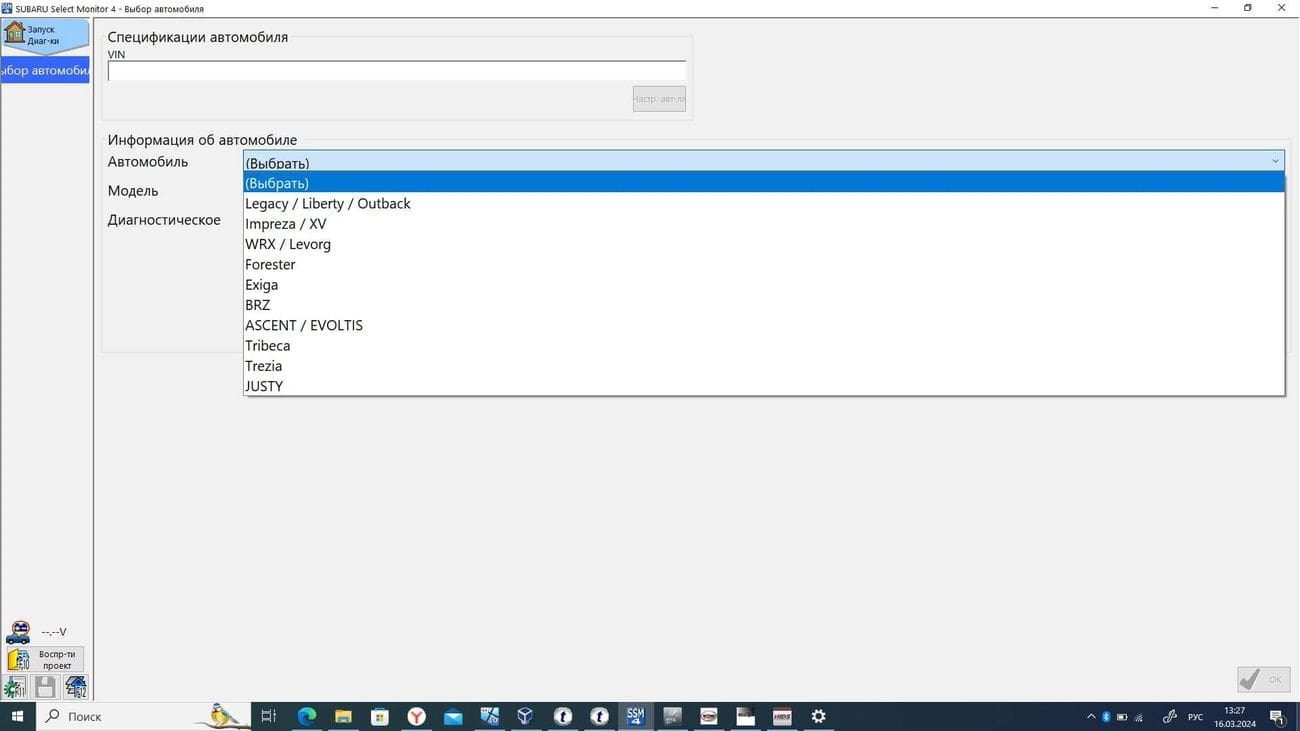Click the network signal tray icon
1300x731 pixels.
point(1138,716)
